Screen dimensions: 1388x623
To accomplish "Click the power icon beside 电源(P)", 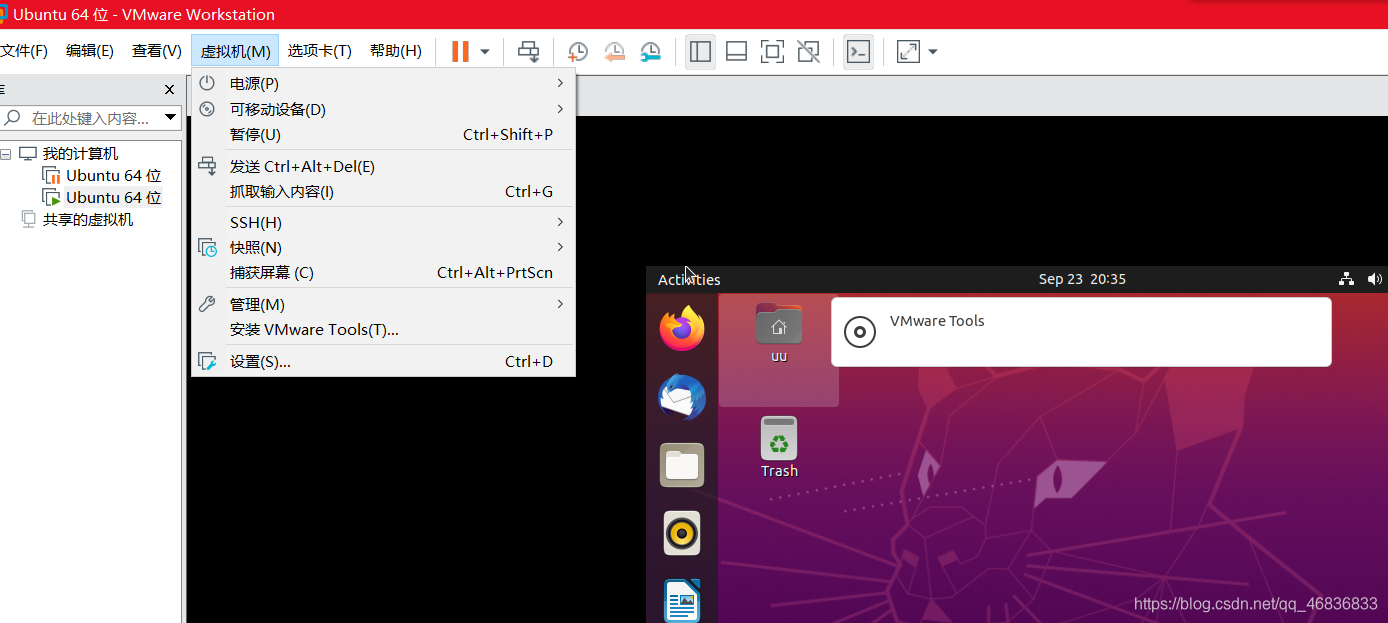I will (x=207, y=84).
